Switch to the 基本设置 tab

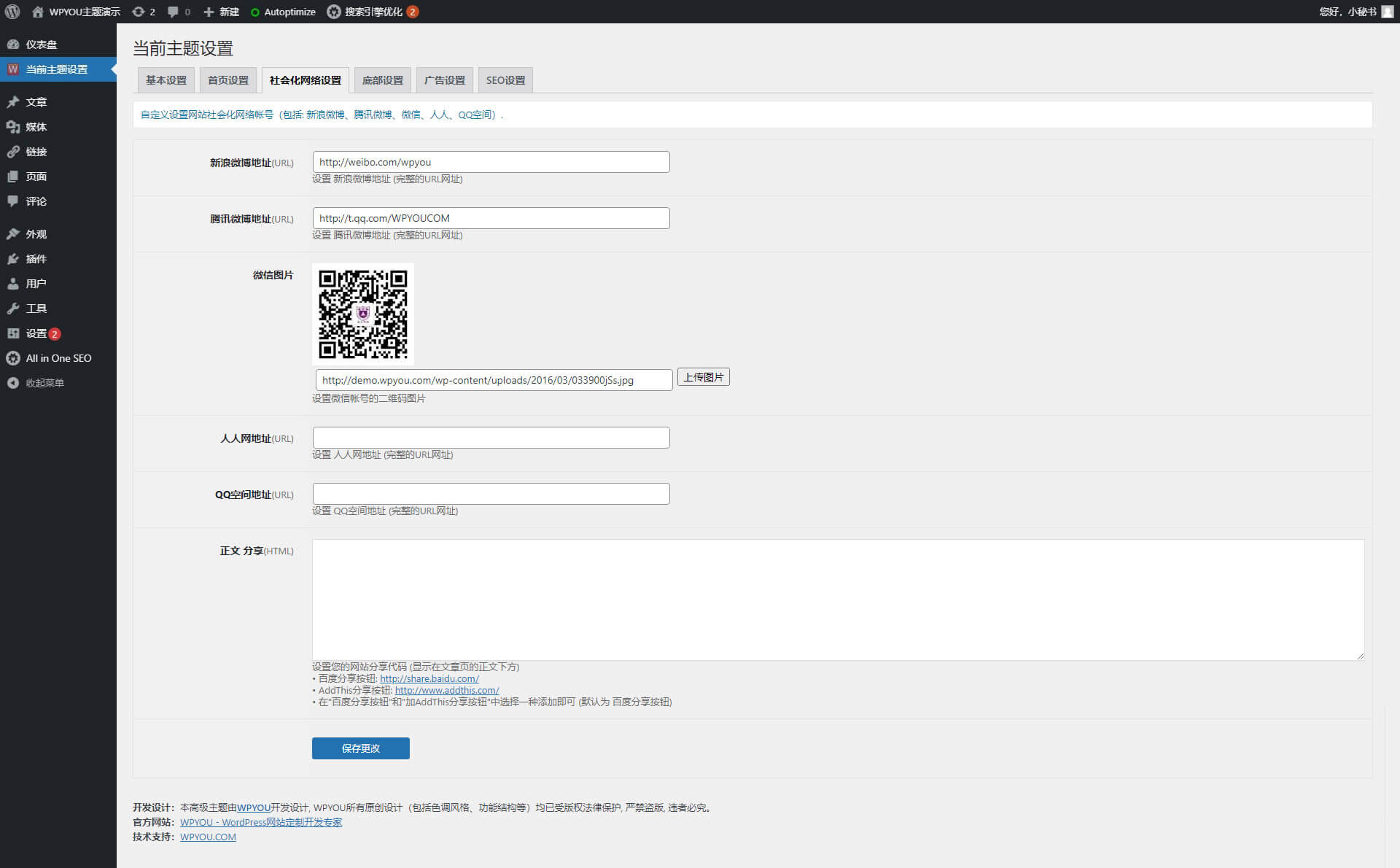(166, 80)
